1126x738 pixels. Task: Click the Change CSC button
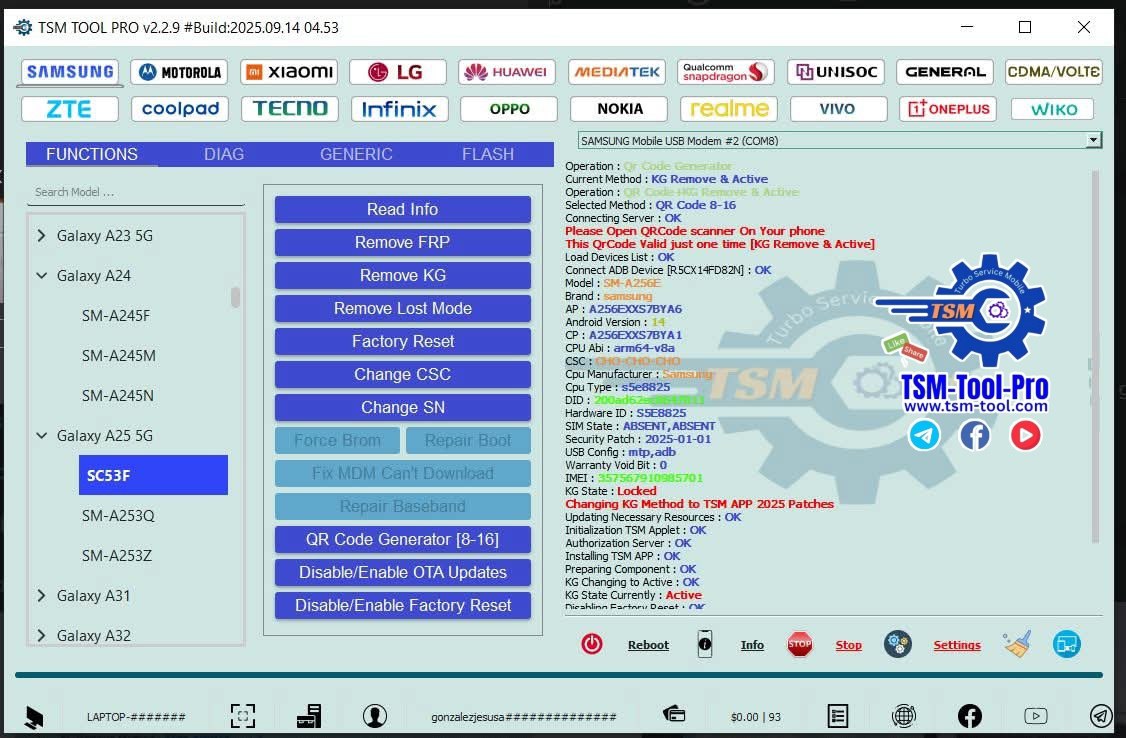pyautogui.click(x=403, y=375)
